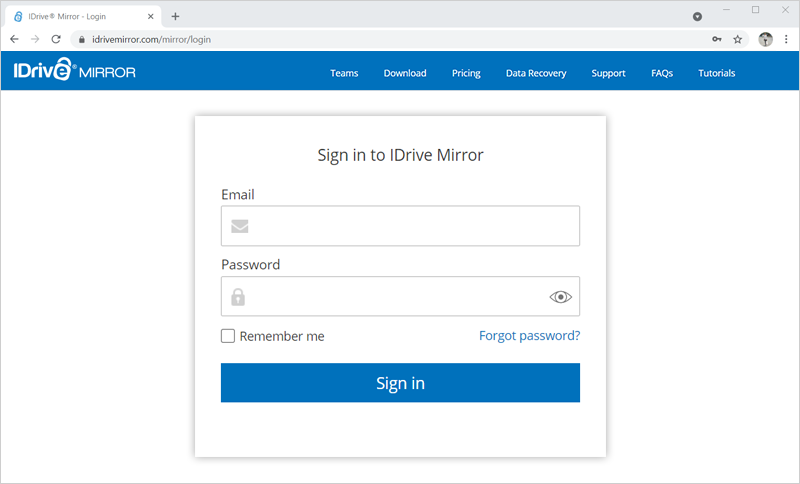Open the Chrome profile avatar

[765, 39]
